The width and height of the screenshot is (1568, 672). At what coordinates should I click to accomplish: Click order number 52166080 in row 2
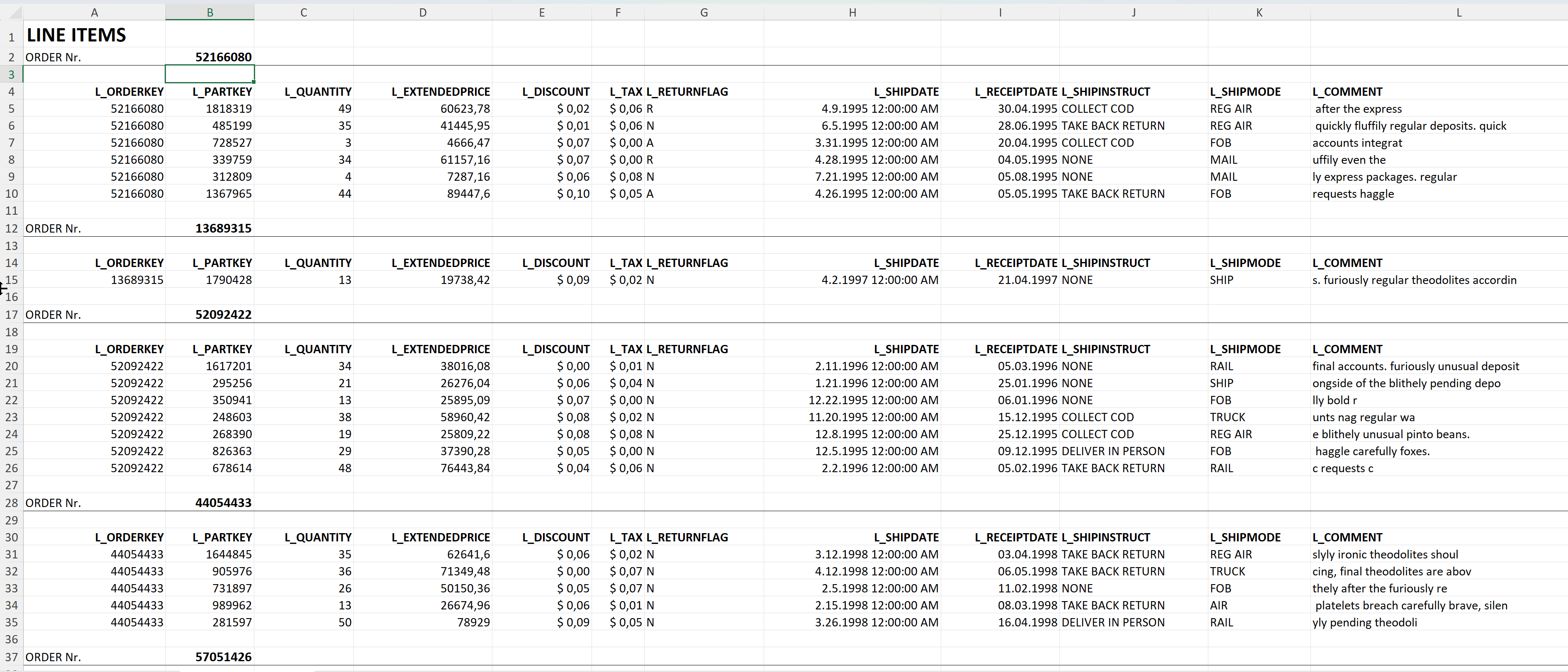pyautogui.click(x=224, y=57)
